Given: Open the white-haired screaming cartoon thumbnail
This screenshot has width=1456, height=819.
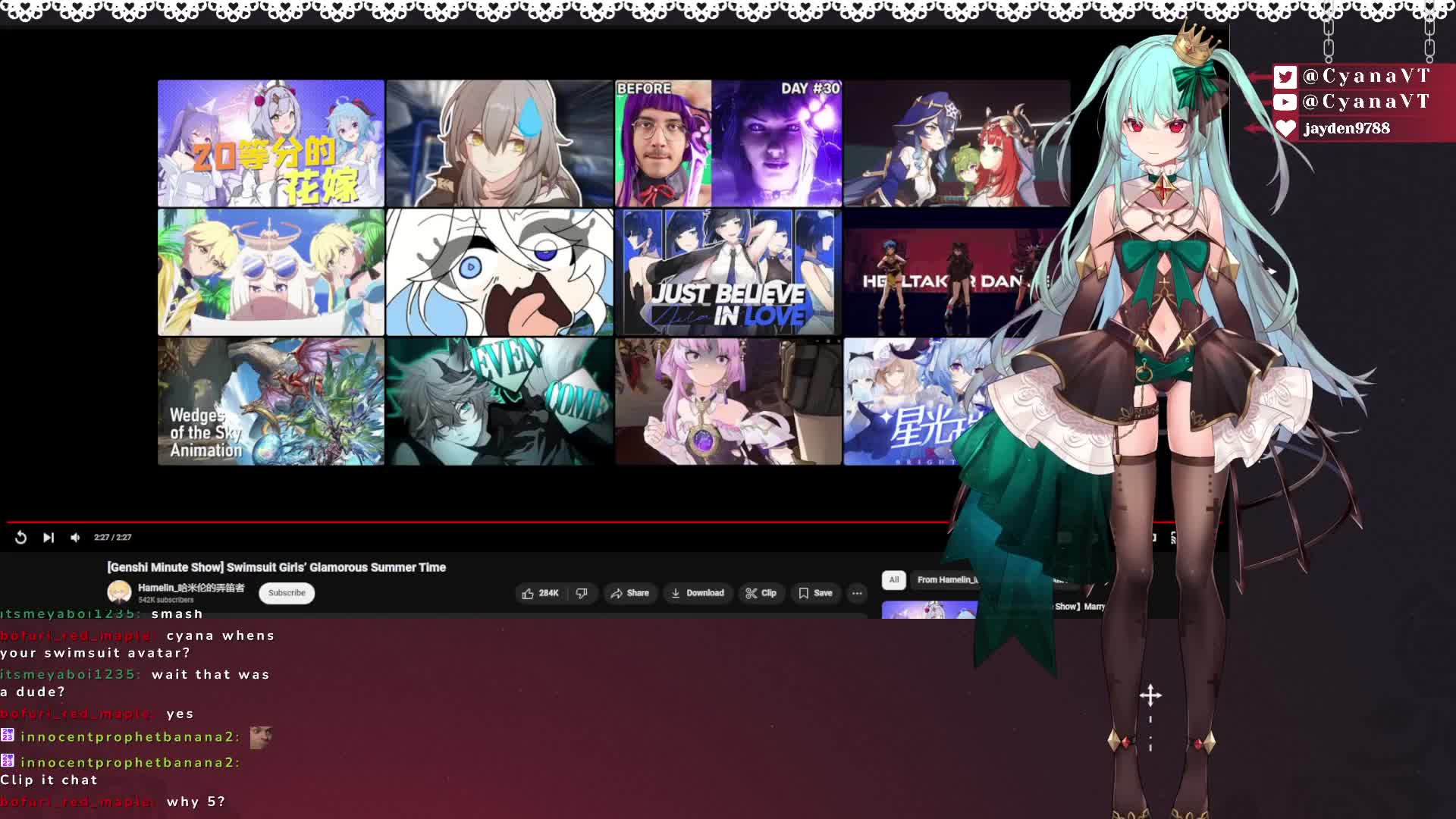Looking at the screenshot, I should pyautogui.click(x=500, y=272).
